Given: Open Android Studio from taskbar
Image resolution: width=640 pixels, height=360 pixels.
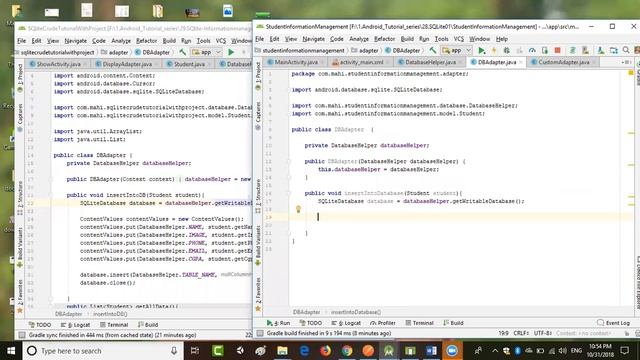Looking at the screenshot, I should (x=389, y=351).
